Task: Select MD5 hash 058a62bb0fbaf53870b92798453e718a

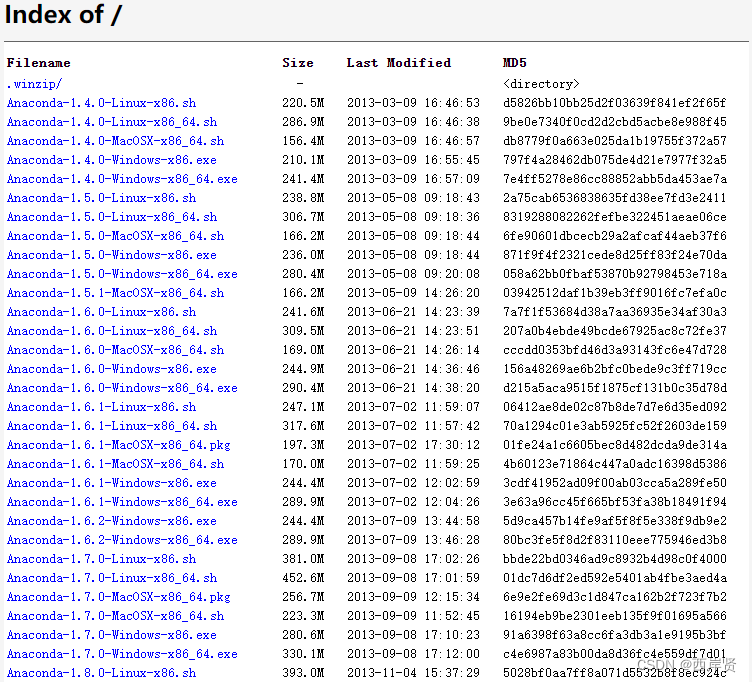Action: pyautogui.click(x=615, y=274)
